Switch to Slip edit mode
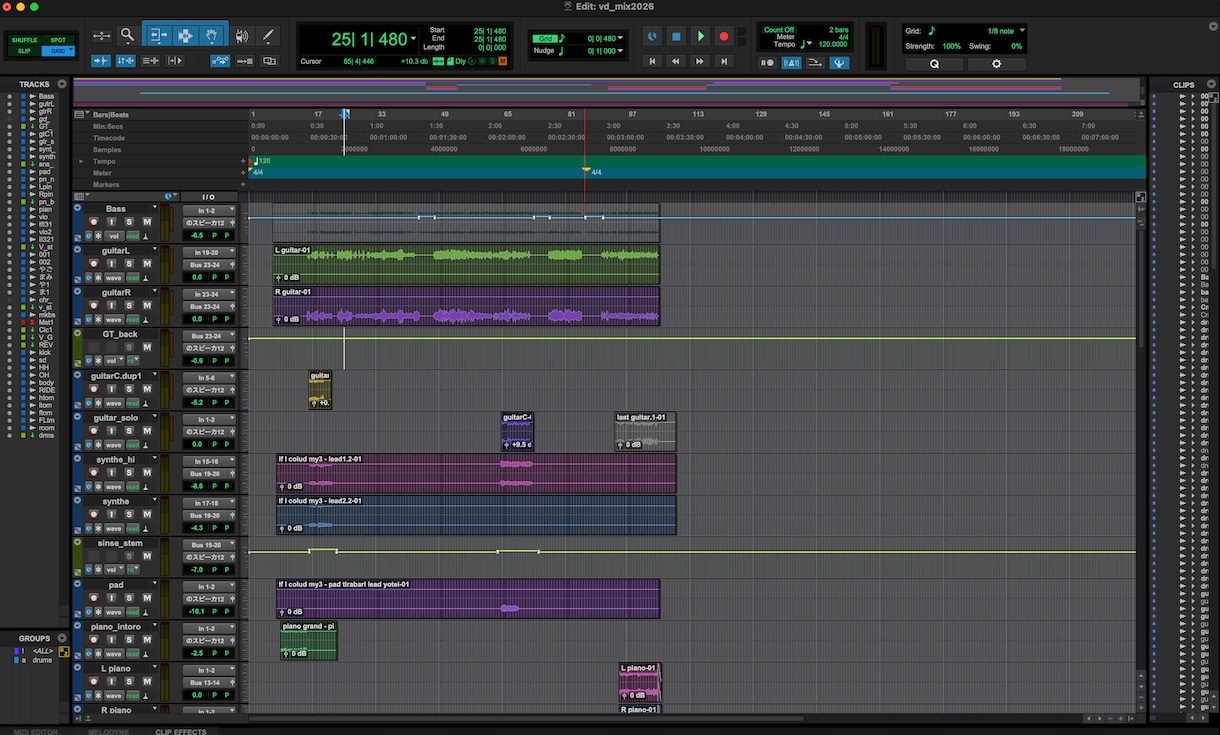 tap(25, 51)
